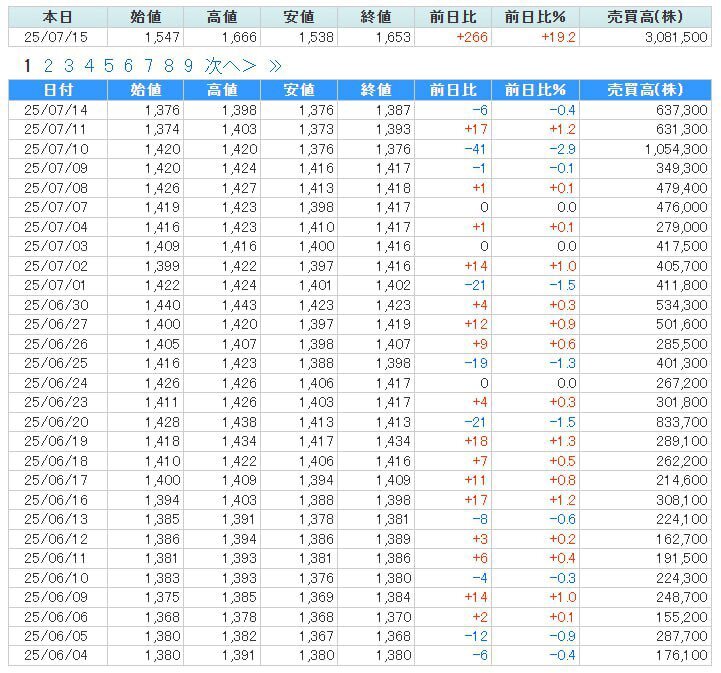Open page 3 of the history

point(69,66)
